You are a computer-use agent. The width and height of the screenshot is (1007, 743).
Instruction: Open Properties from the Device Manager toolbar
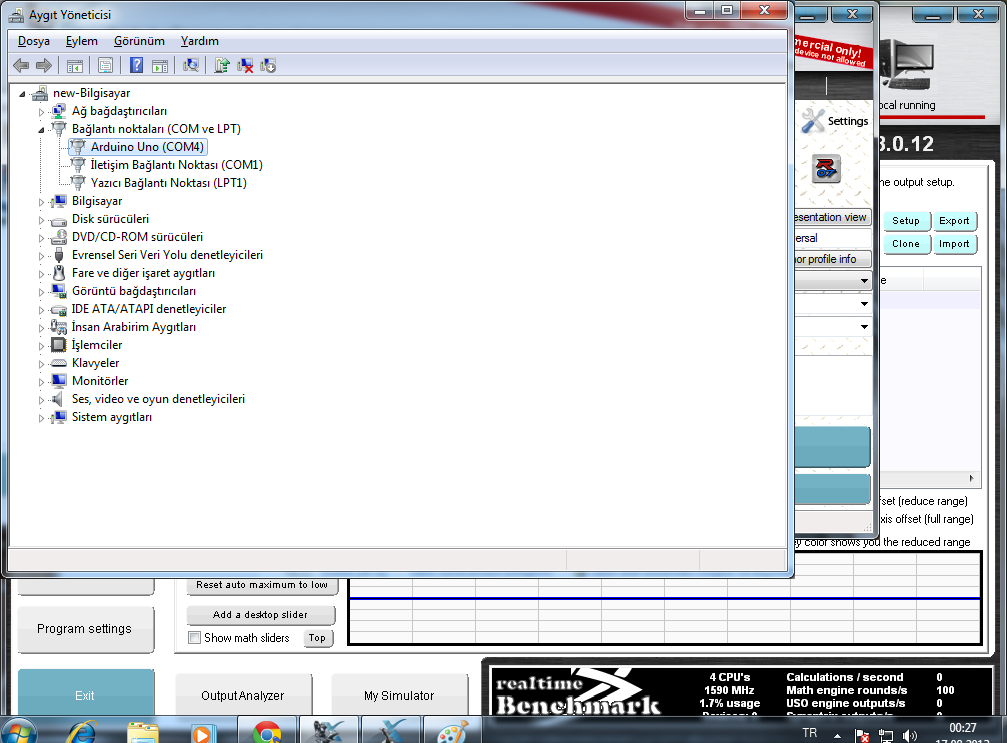coord(105,66)
